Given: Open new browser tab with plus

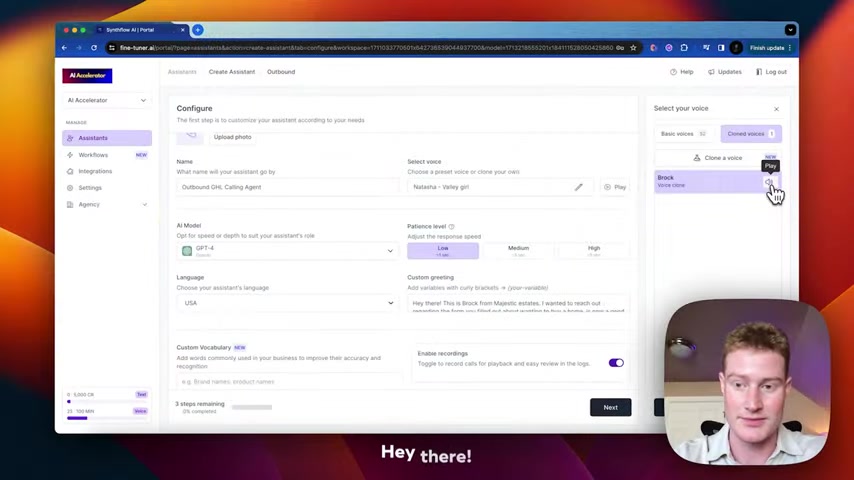Looking at the screenshot, I should point(198,30).
